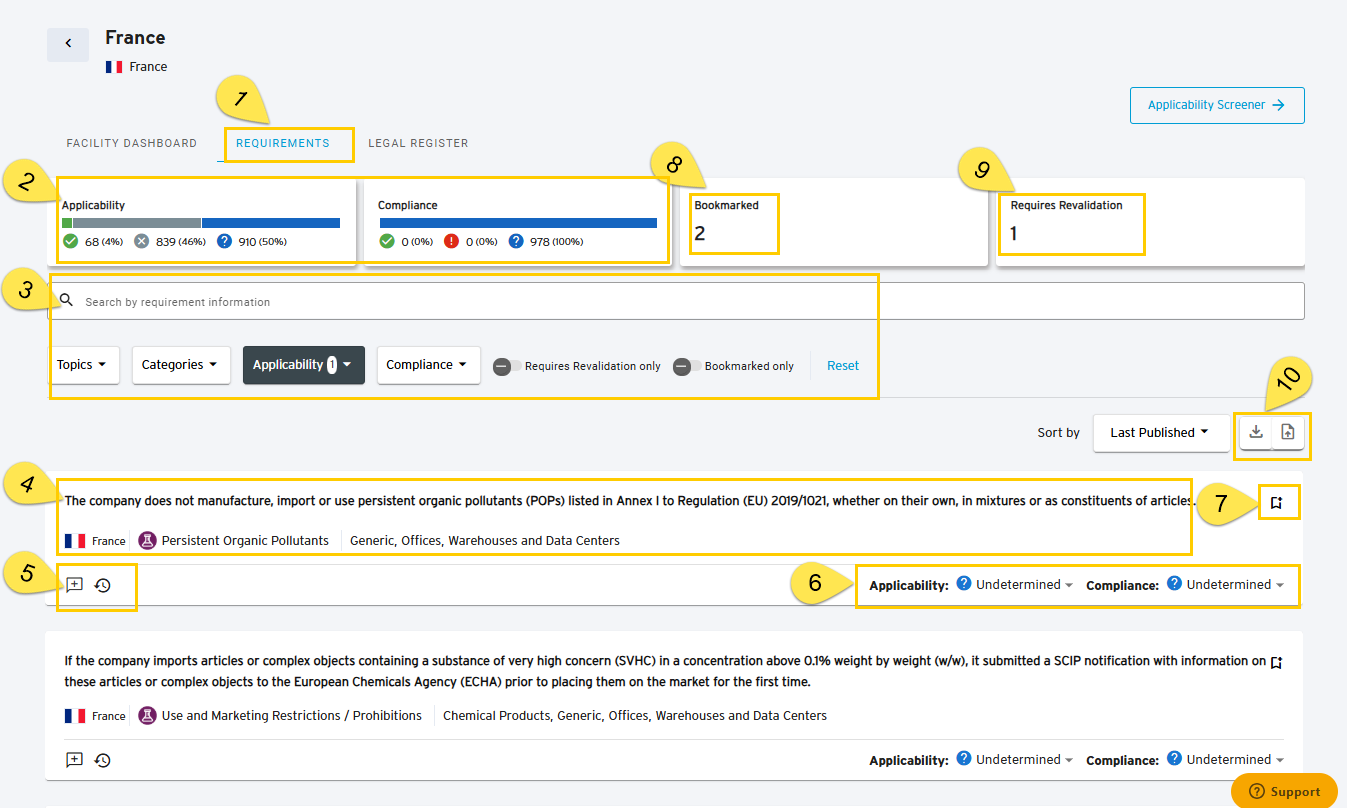The height and width of the screenshot is (809, 1347).
Task: Change Compliance status of the SVHC requirement
Action: (x=1225, y=759)
